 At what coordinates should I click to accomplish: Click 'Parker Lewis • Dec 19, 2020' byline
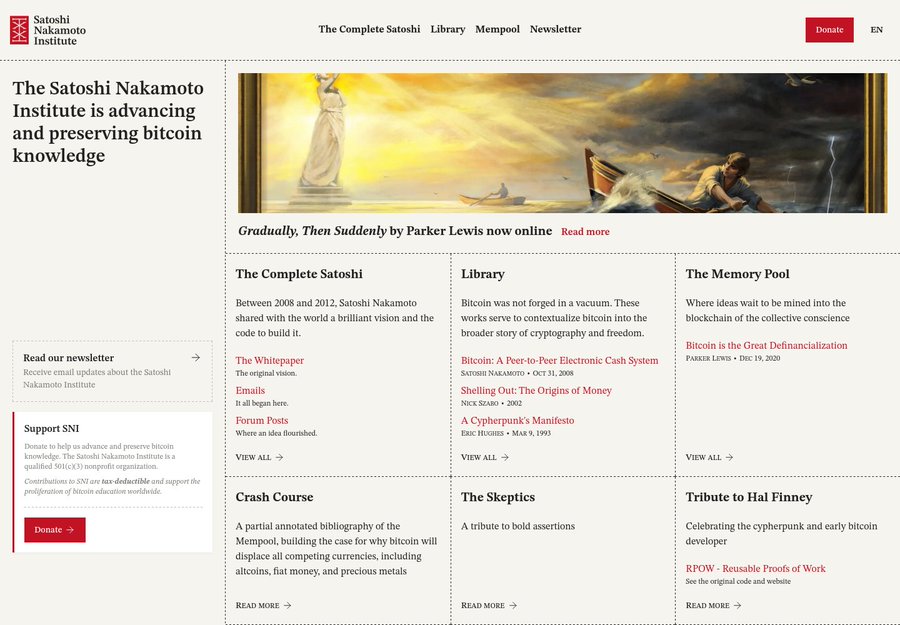point(733,358)
